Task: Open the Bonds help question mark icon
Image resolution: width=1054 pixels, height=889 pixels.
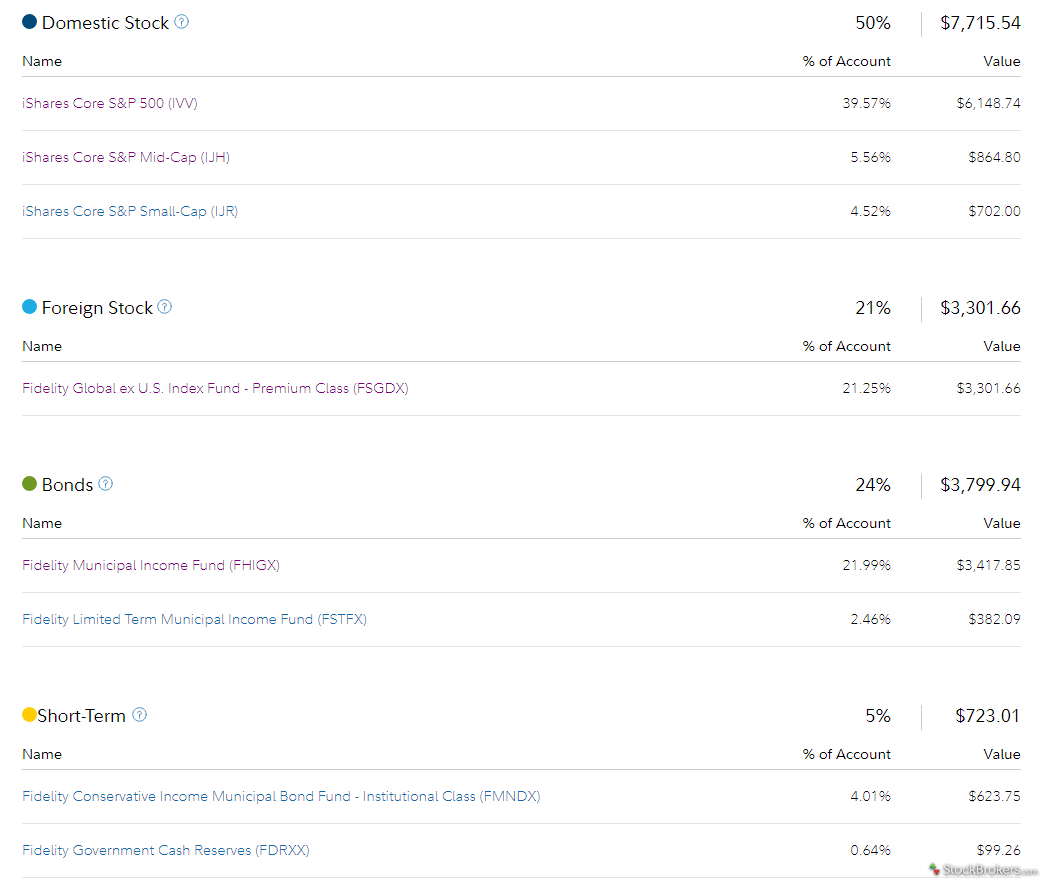Action: point(106,483)
